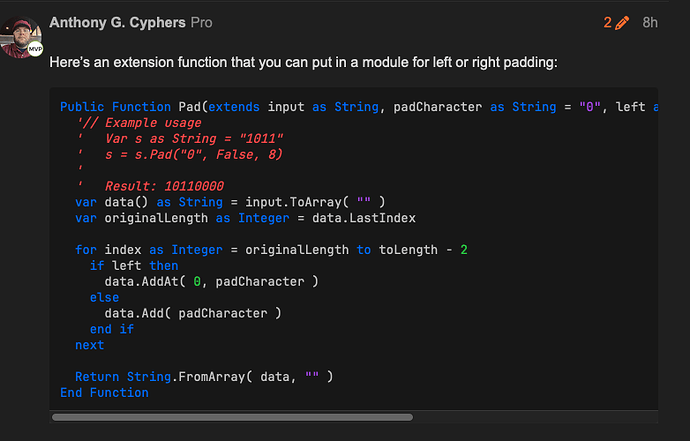This screenshot has height=441, width=690.
Task: Click the MVP badge on the avatar
Action: [35, 48]
